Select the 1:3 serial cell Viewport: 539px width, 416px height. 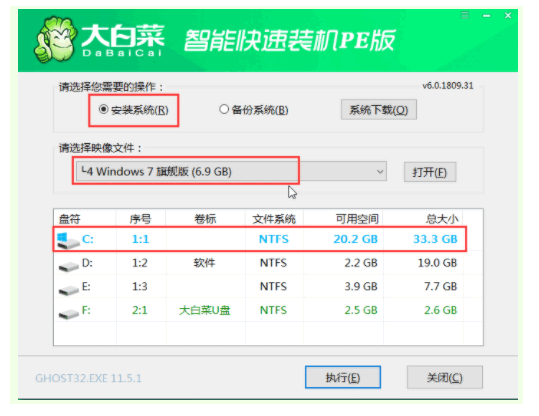pos(140,286)
